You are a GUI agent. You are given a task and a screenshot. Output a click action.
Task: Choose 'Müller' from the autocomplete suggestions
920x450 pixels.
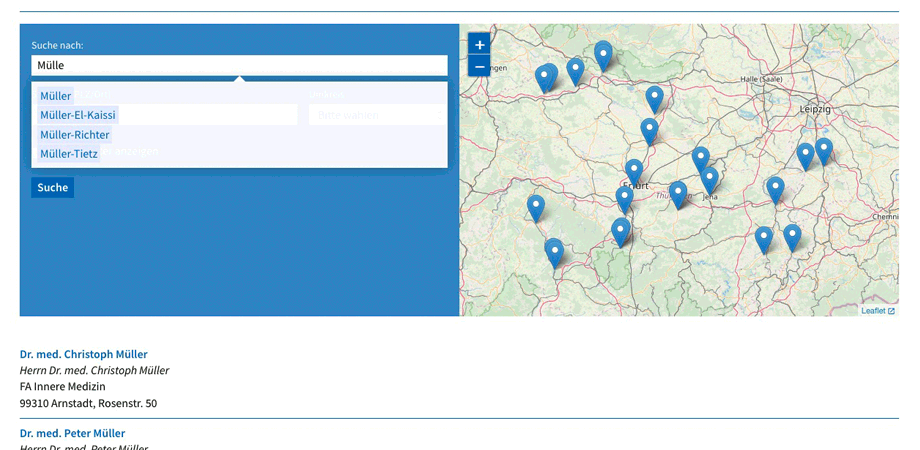(x=56, y=96)
